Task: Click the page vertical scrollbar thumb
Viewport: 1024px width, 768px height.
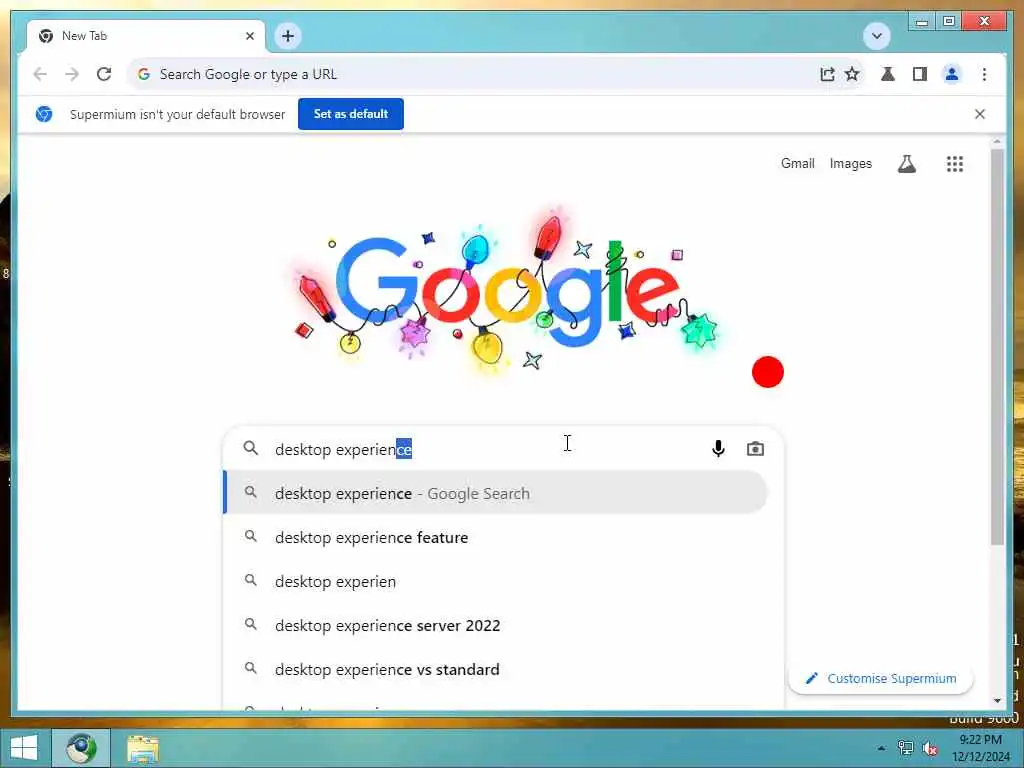Action: pos(997,346)
